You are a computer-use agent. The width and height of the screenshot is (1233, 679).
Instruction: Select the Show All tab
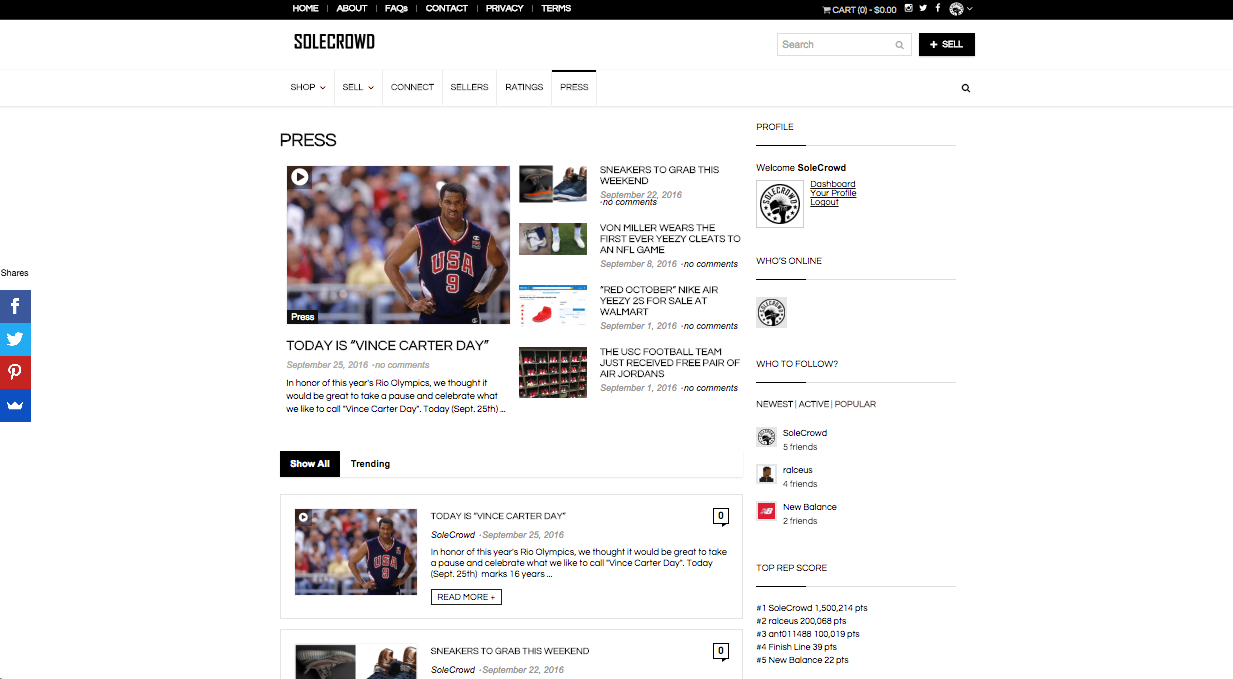coord(310,464)
